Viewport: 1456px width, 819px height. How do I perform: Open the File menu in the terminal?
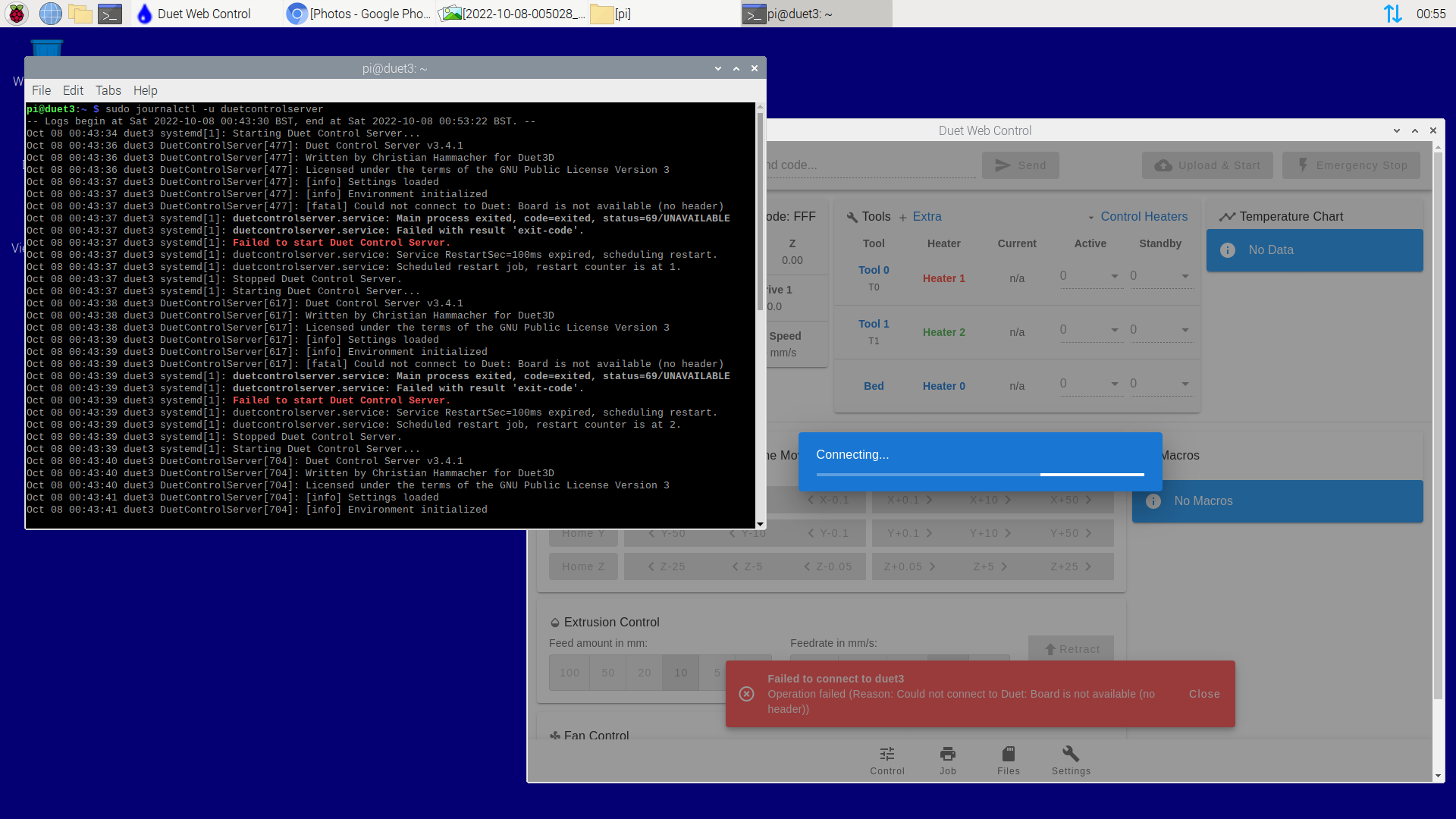(41, 90)
